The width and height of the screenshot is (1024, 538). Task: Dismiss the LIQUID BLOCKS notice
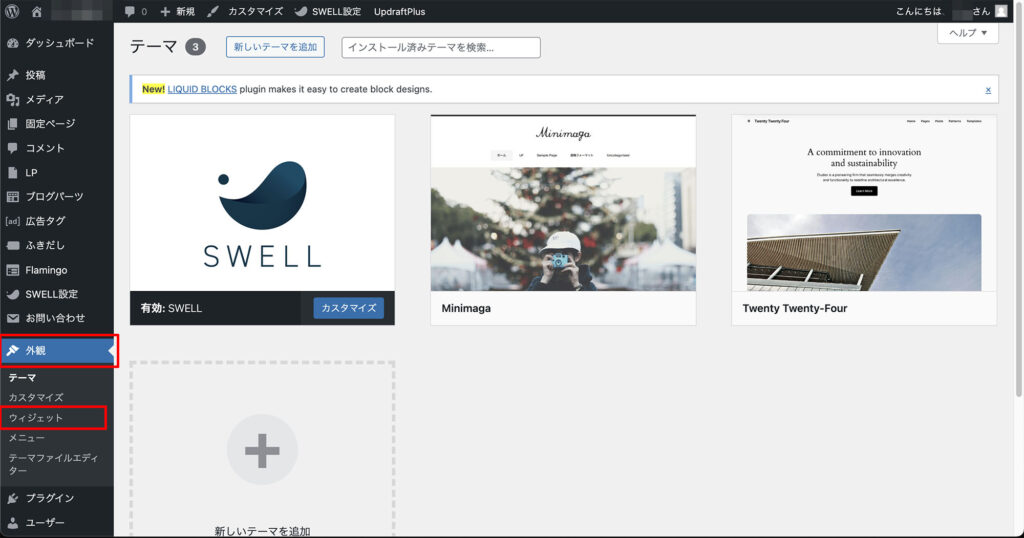click(987, 90)
